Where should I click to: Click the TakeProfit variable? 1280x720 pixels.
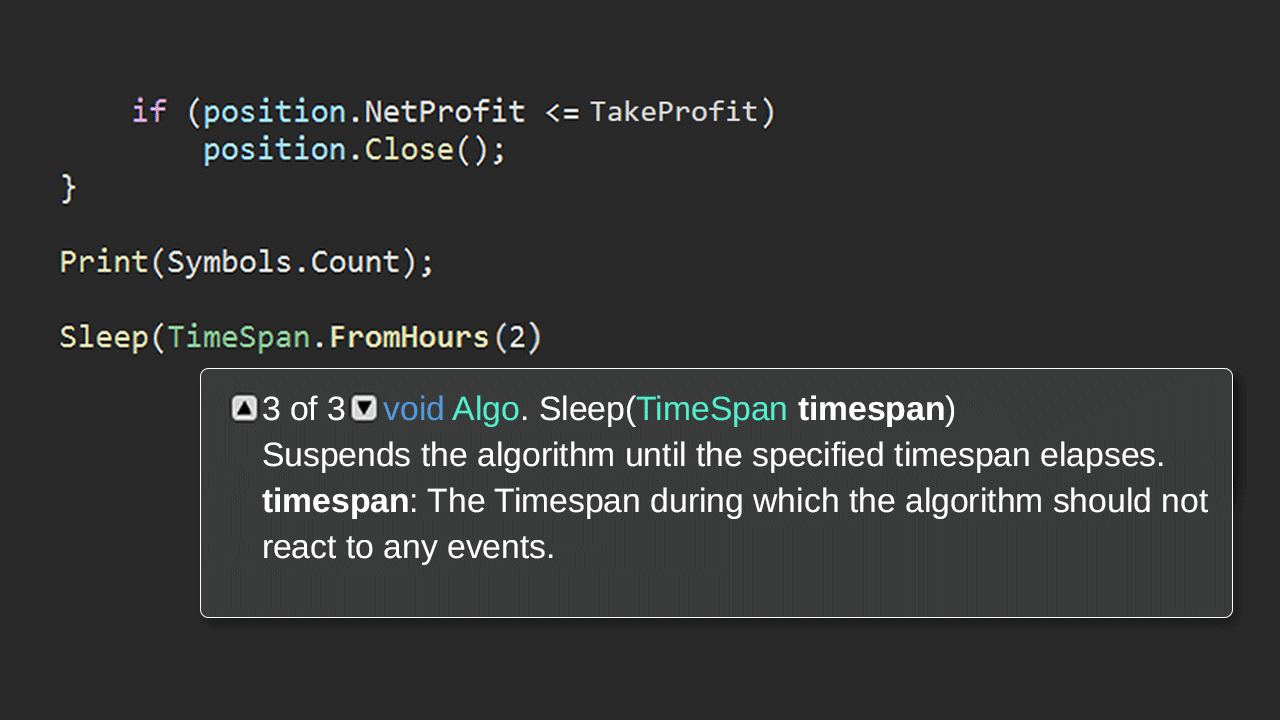[x=674, y=111]
